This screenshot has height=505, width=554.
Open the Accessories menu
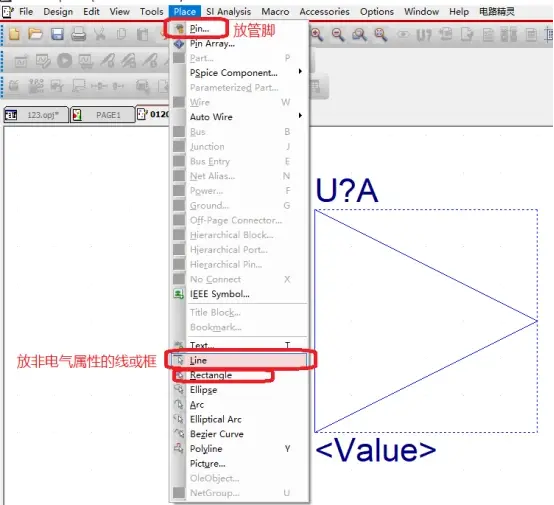[324, 12]
